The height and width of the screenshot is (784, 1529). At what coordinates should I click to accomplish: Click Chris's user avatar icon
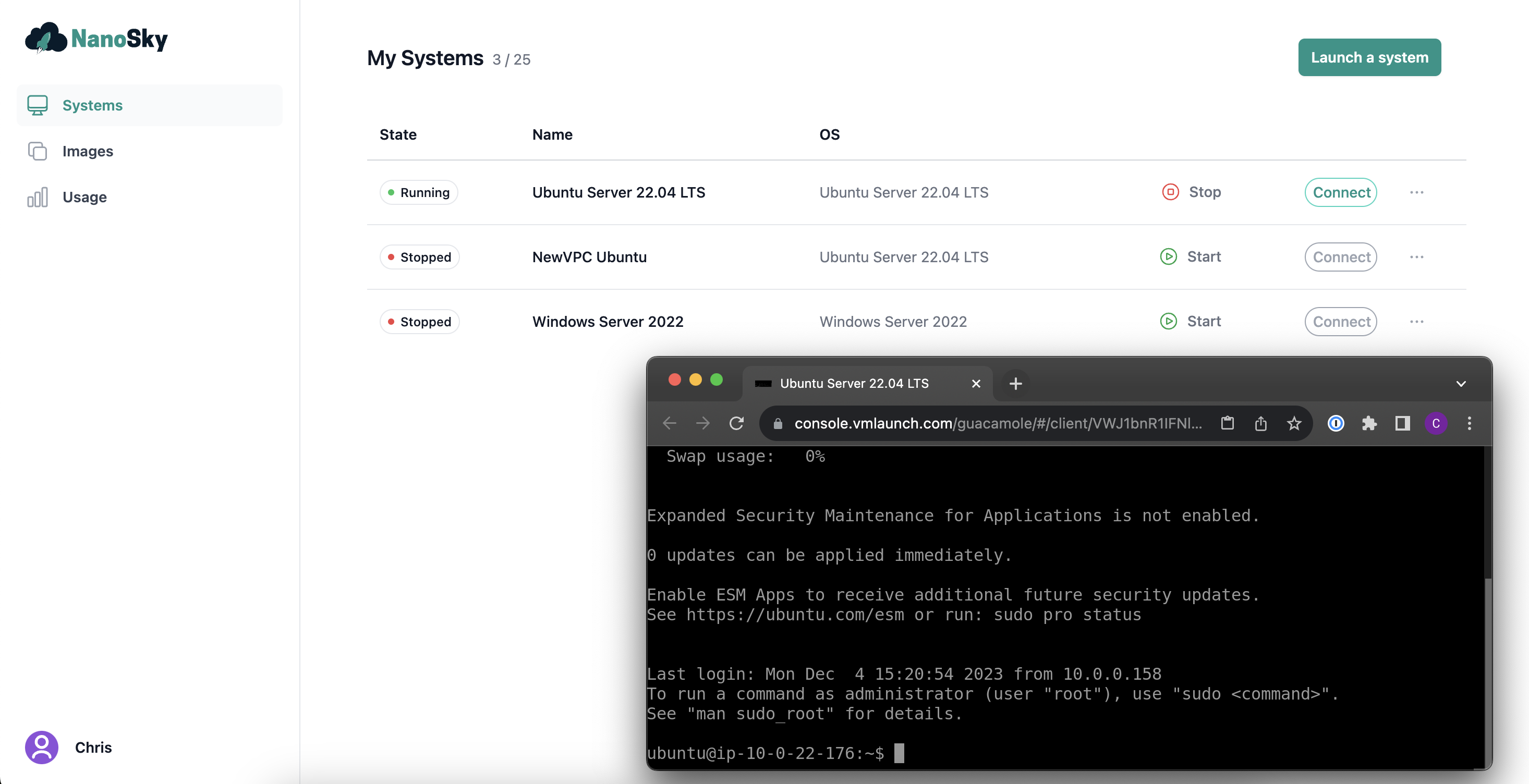42,746
